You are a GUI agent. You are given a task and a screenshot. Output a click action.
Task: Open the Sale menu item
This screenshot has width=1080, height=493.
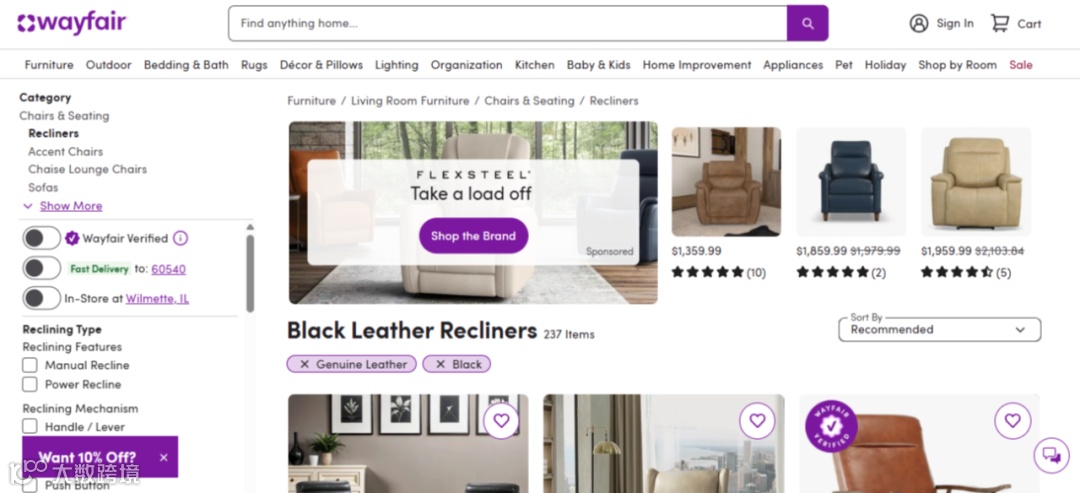1021,65
